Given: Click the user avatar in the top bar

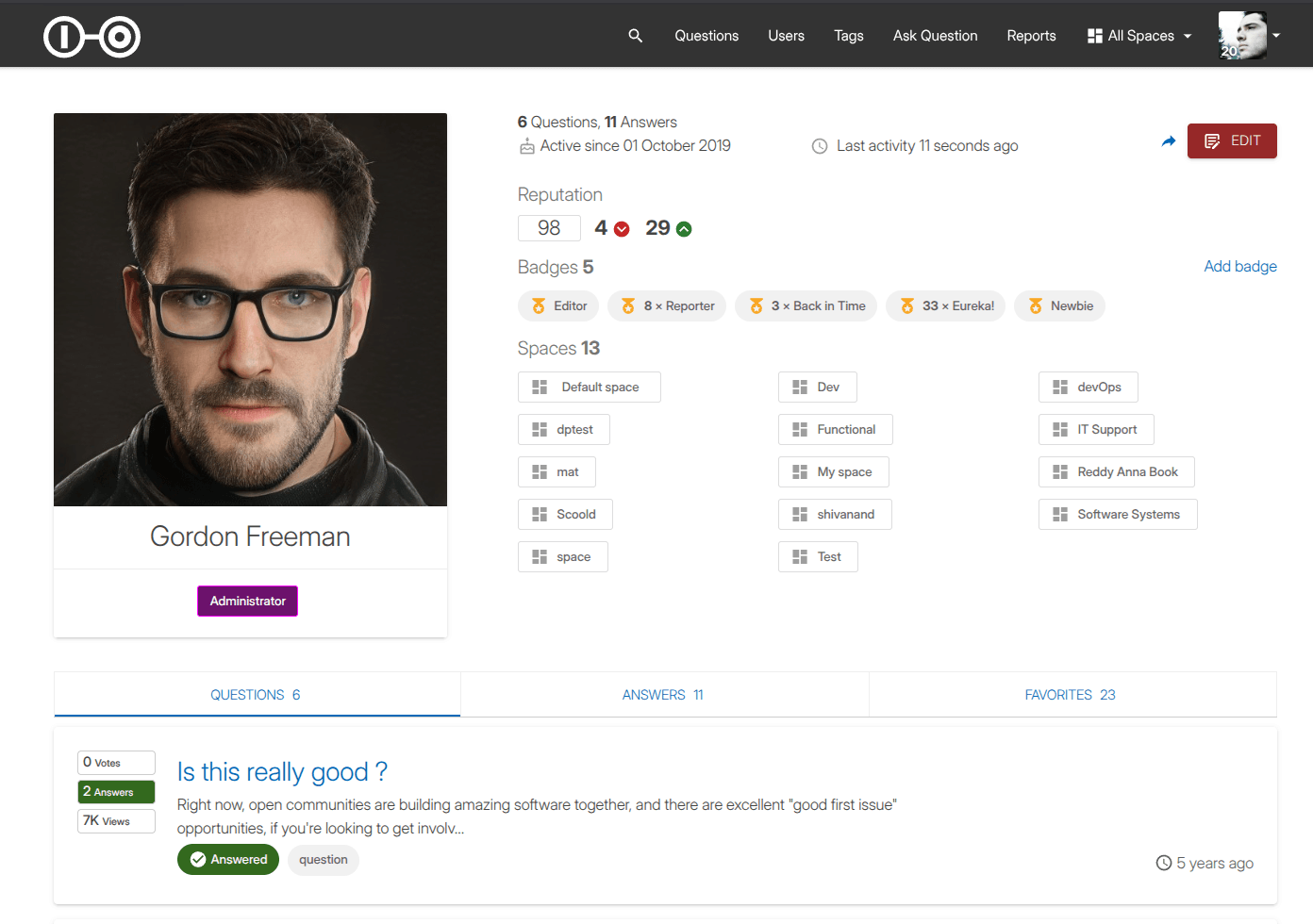Looking at the screenshot, I should [x=1242, y=36].
